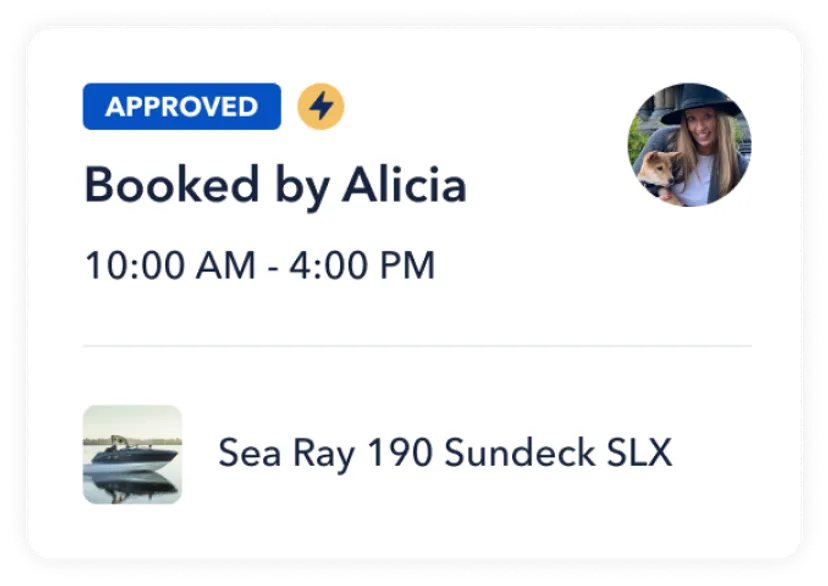Screen dimensions: 828x586
Task: Click the yellow lightning bolt instant-book icon
Action: coord(320,105)
